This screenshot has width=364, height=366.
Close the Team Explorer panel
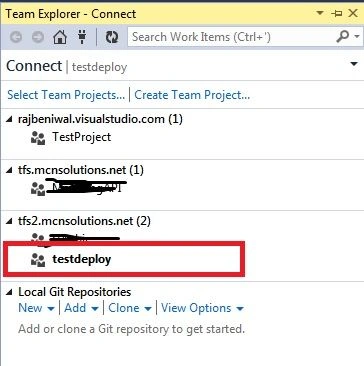[353, 13]
